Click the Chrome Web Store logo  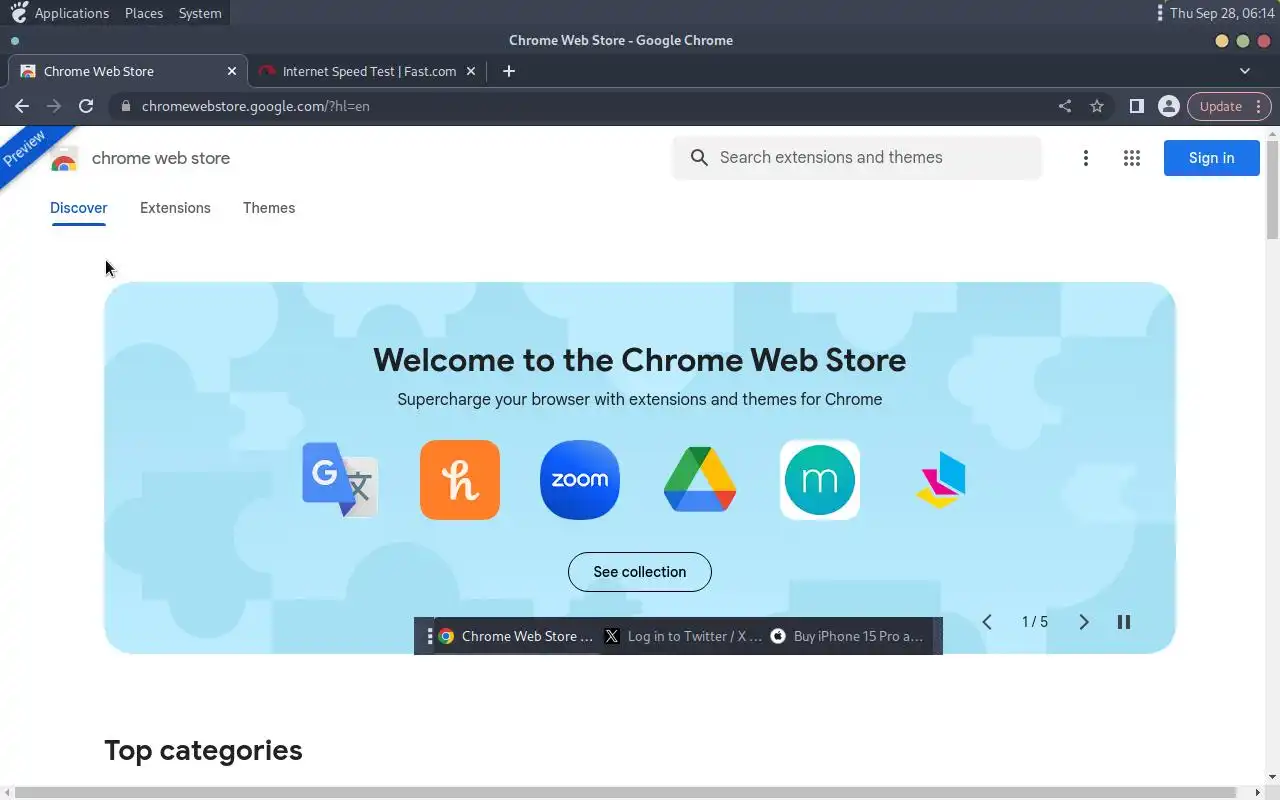[x=64, y=160]
